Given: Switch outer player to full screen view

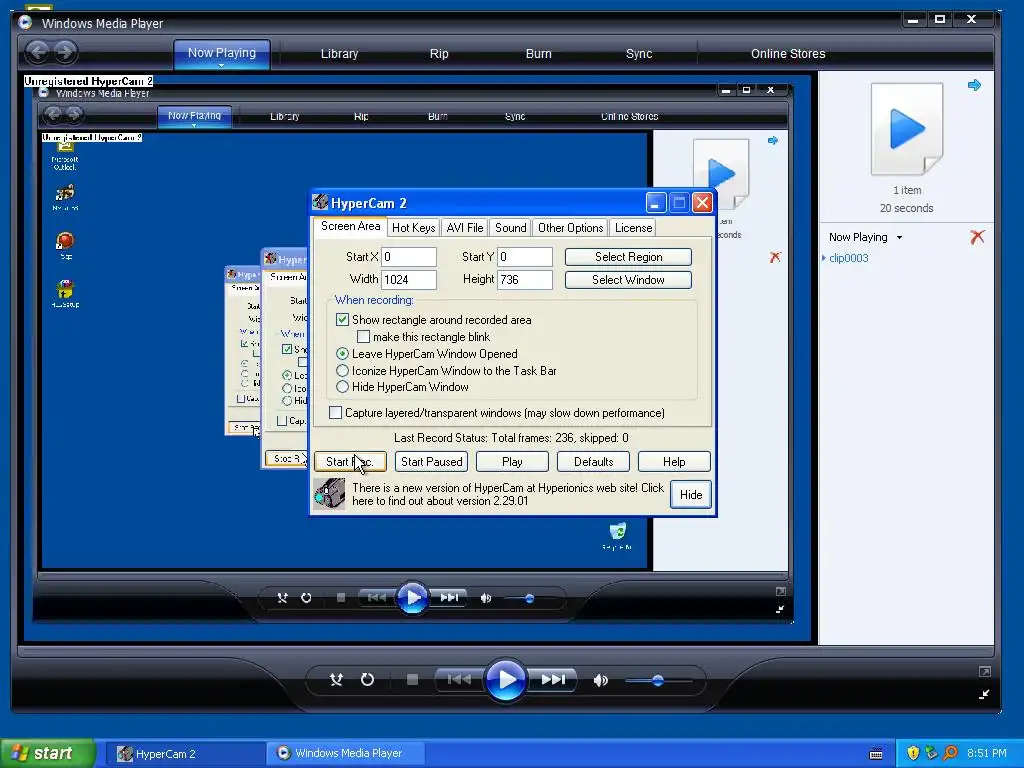Looking at the screenshot, I should 985,671.
